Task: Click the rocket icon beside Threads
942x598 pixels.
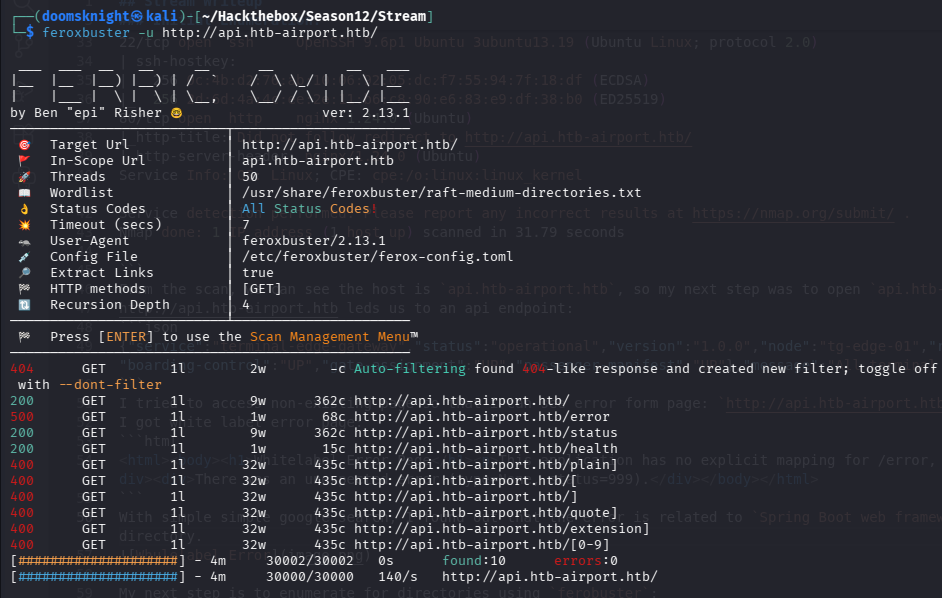Action: [24, 177]
